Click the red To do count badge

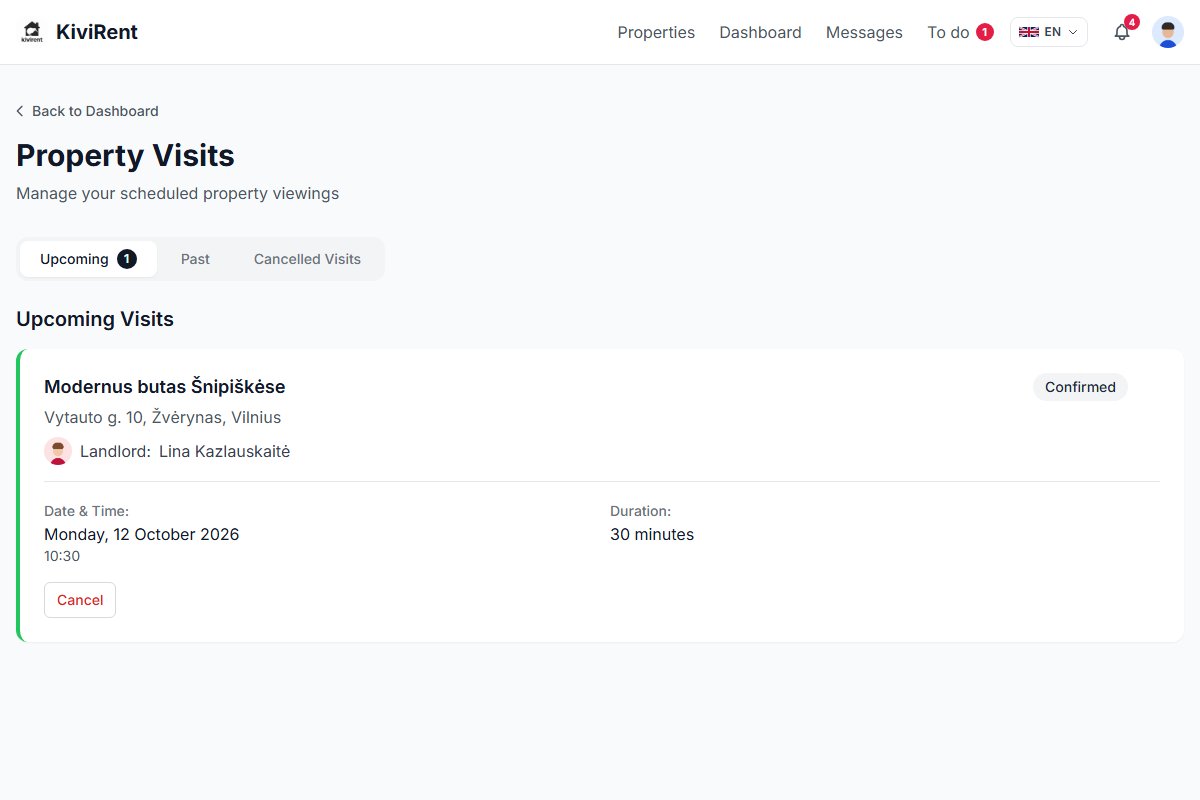point(985,32)
